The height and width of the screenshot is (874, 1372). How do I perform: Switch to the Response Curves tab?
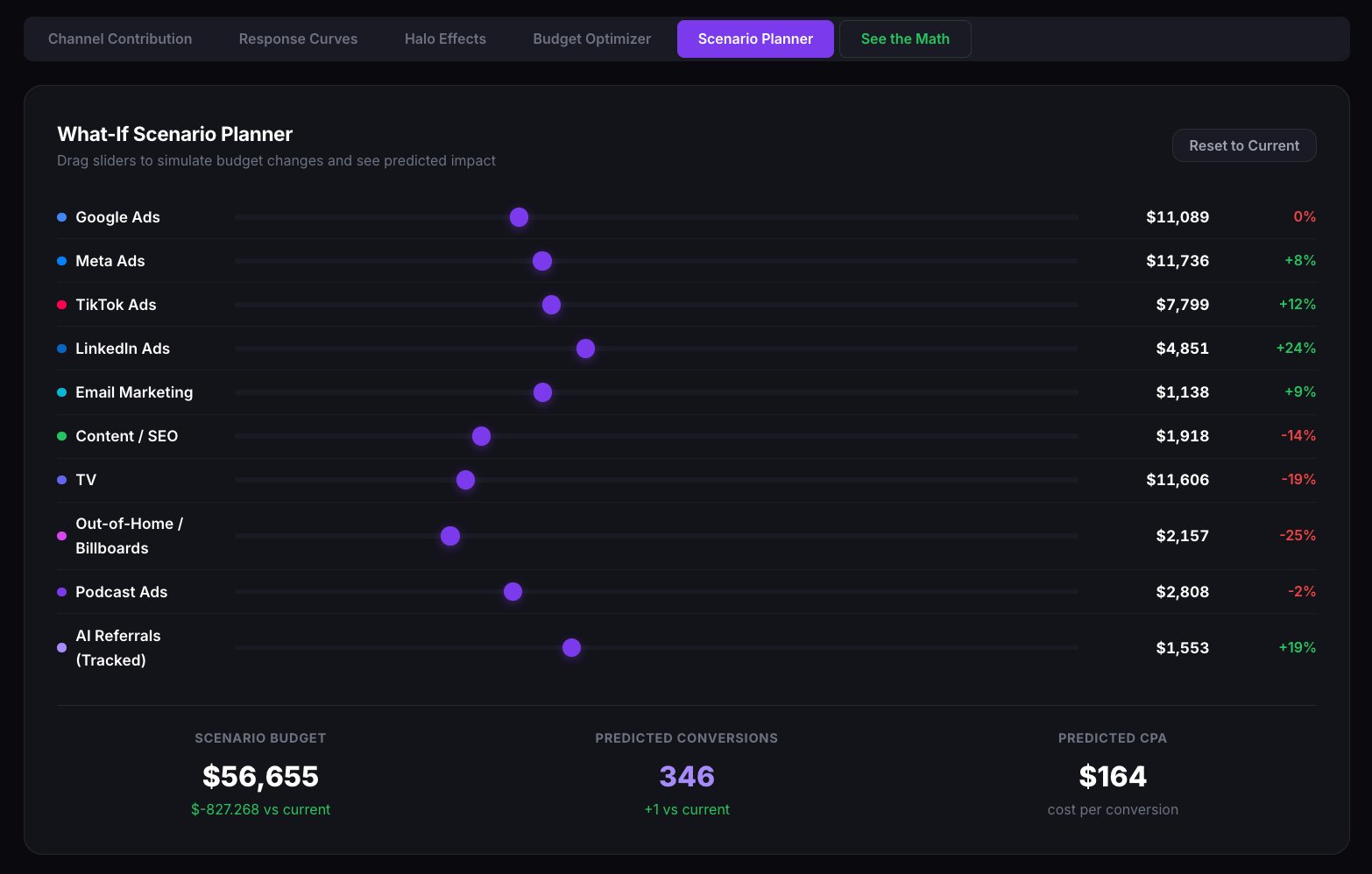[x=298, y=39]
